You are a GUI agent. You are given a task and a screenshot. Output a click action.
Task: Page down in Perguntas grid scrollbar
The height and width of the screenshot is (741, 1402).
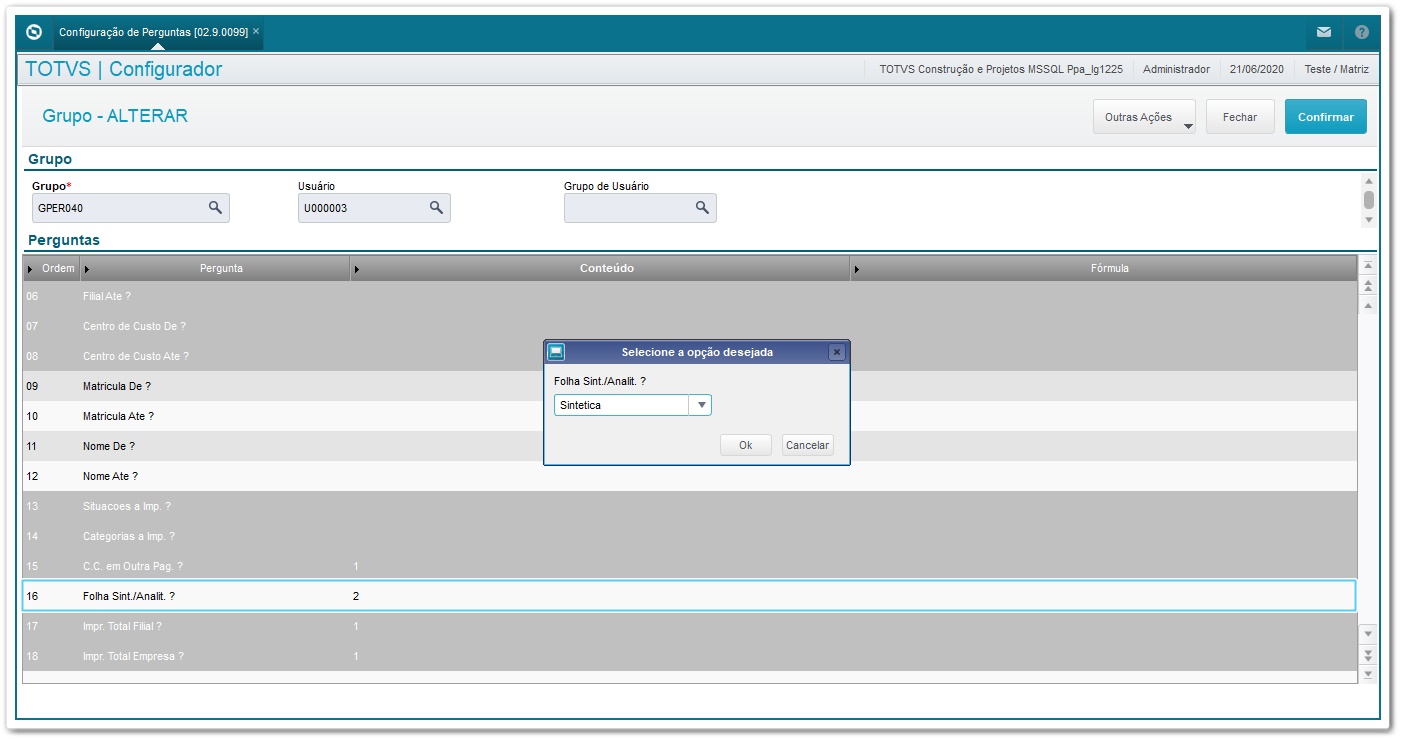(1368, 654)
